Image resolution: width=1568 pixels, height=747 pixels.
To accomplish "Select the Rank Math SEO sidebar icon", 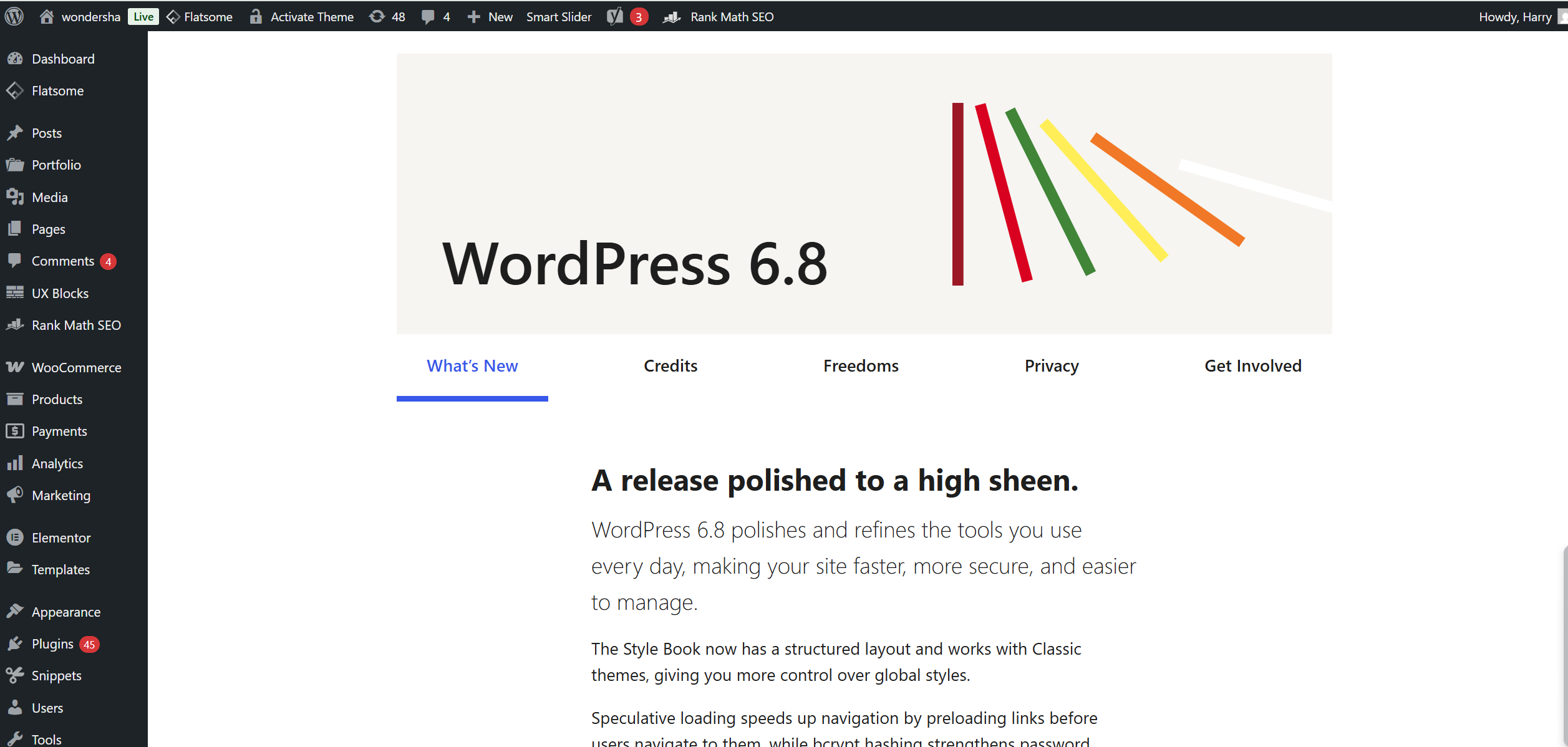I will click(x=15, y=324).
